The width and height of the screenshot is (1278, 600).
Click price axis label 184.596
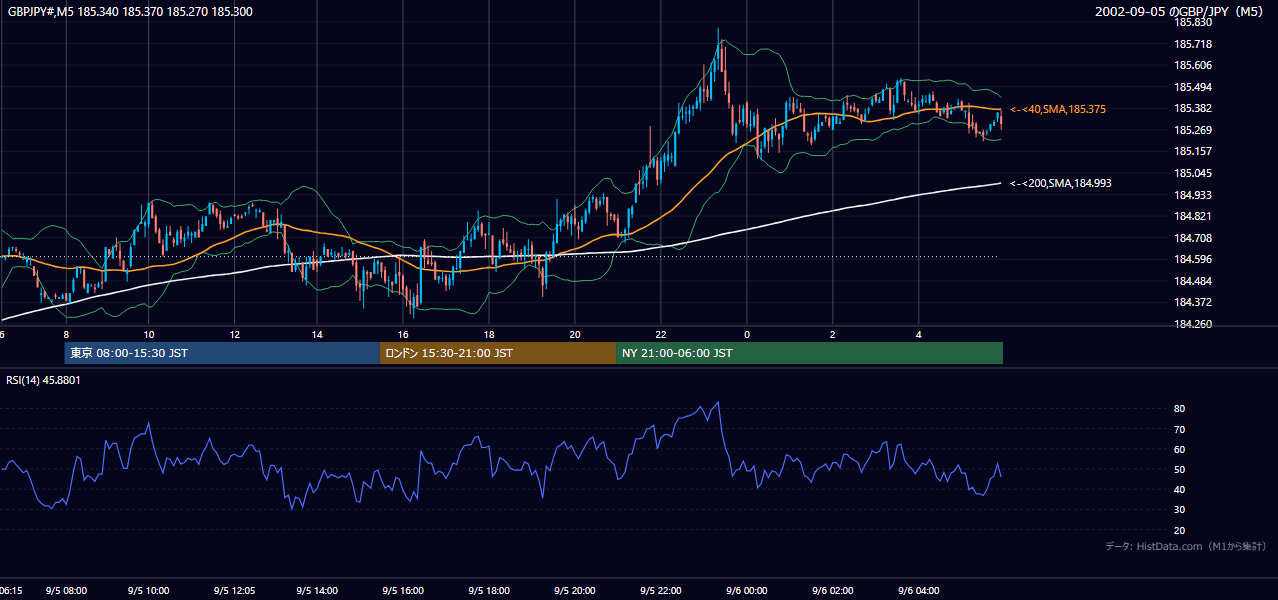(1192, 259)
